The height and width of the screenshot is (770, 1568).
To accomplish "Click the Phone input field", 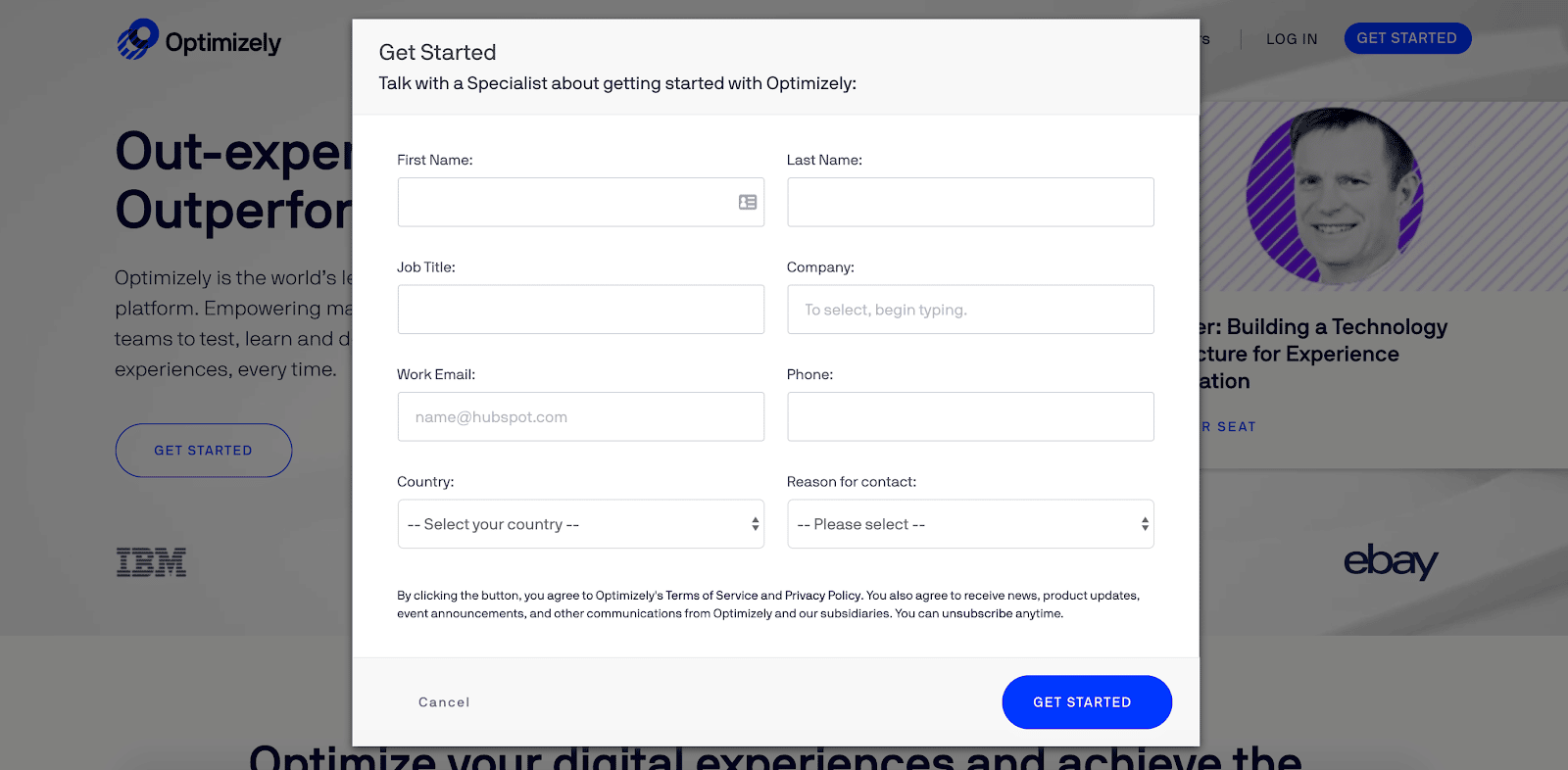I will [x=970, y=416].
